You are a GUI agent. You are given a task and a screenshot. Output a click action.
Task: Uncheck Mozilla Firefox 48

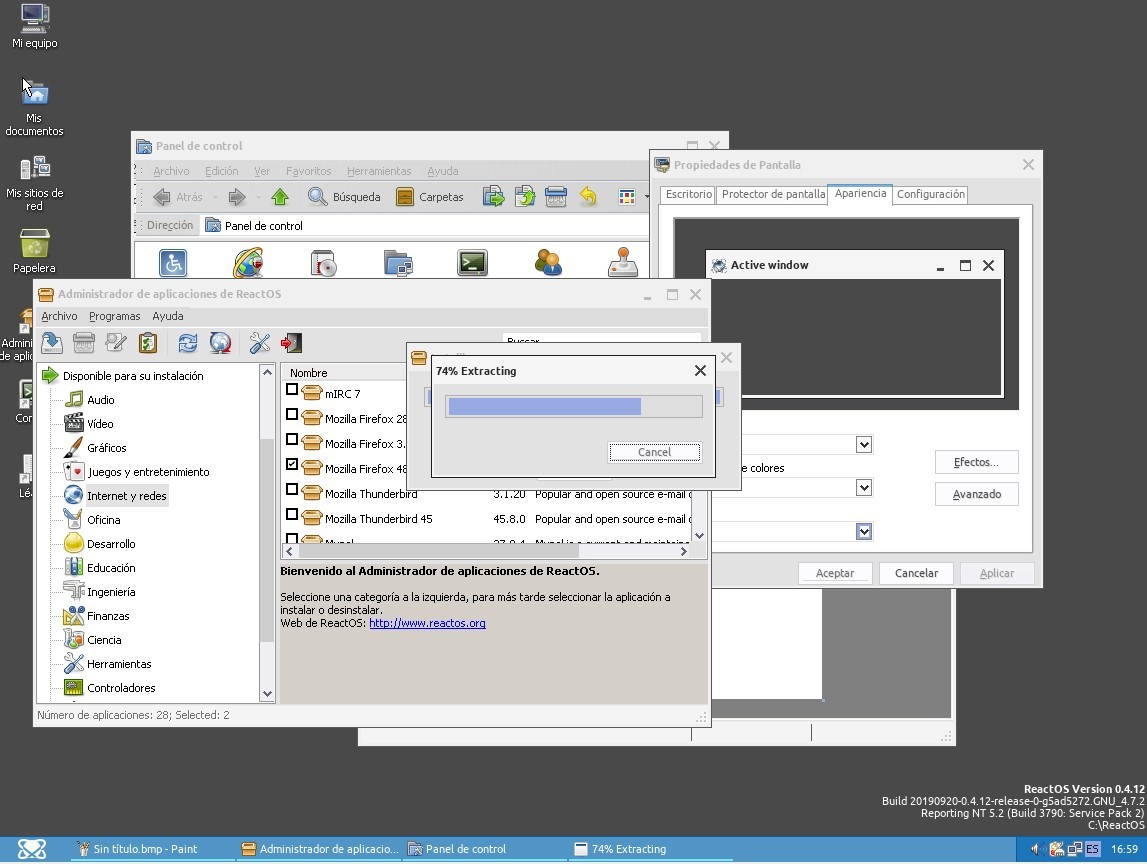point(292,465)
